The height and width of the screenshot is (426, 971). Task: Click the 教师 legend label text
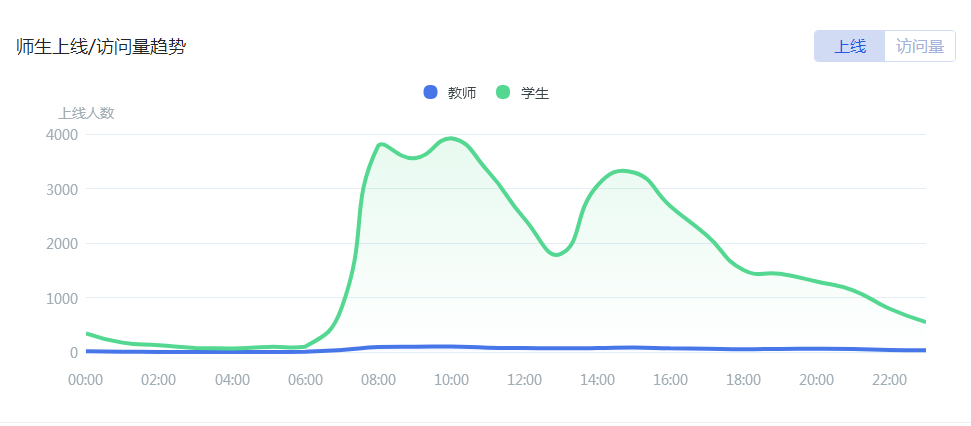pos(462,93)
